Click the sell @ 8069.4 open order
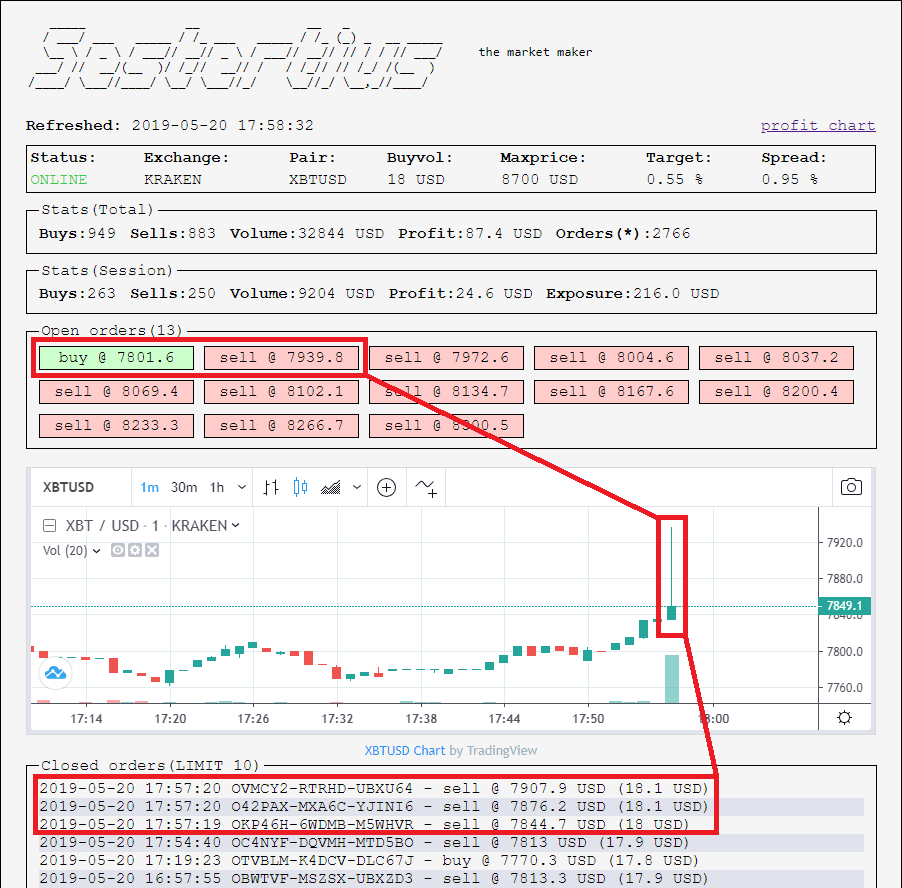 (x=116, y=392)
